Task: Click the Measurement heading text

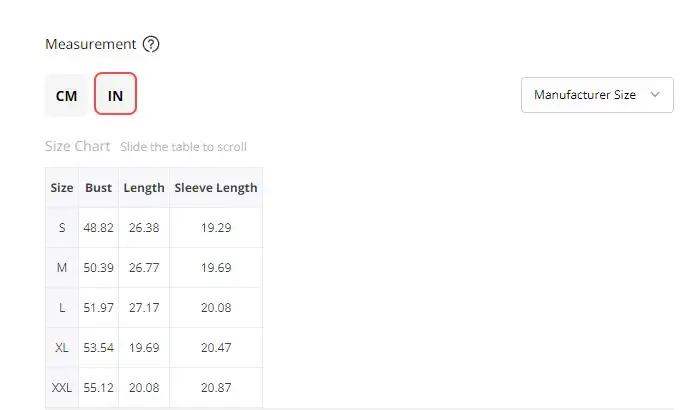Action: 91,44
